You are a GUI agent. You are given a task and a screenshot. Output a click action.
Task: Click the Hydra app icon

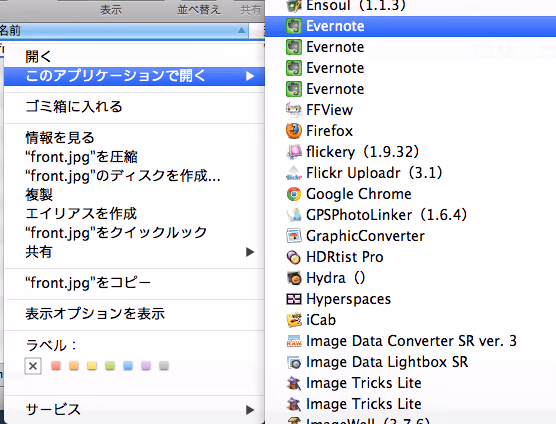[x=294, y=278]
